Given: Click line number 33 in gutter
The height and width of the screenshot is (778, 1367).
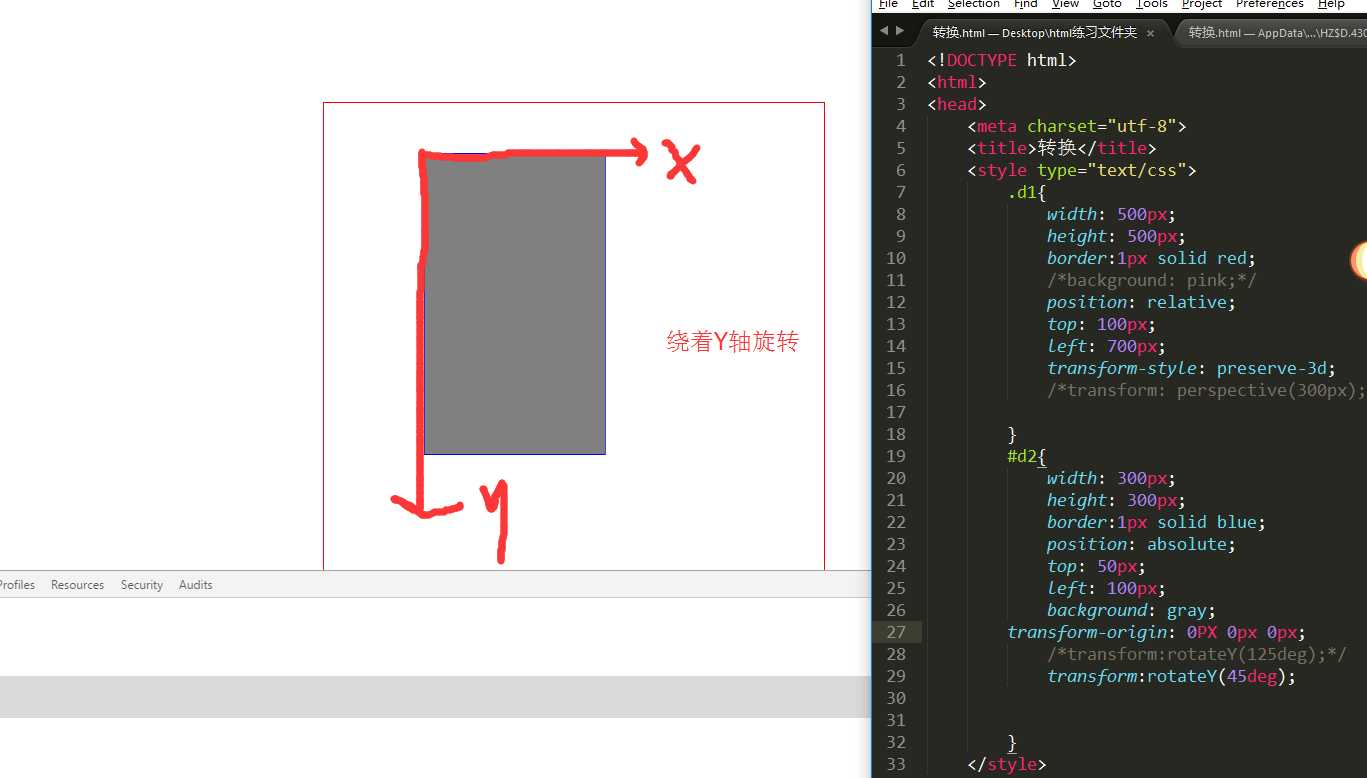Looking at the screenshot, I should (896, 764).
